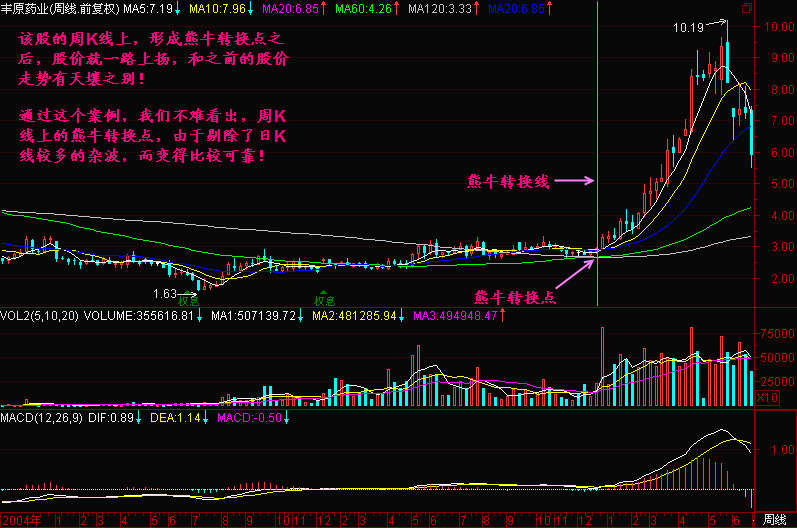Click the X10 volume scale marker

(766, 398)
